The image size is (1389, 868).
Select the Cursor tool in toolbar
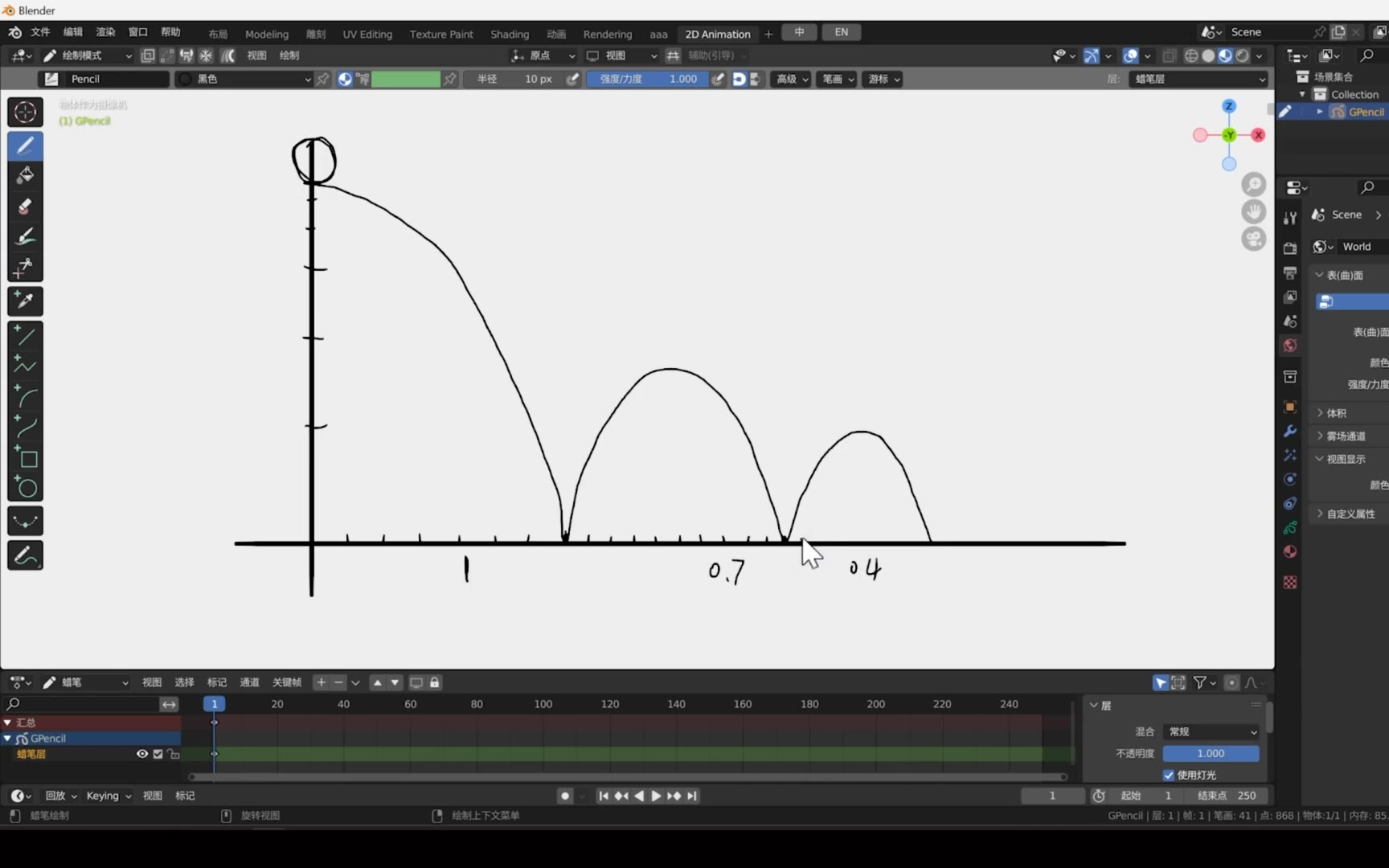[25, 112]
